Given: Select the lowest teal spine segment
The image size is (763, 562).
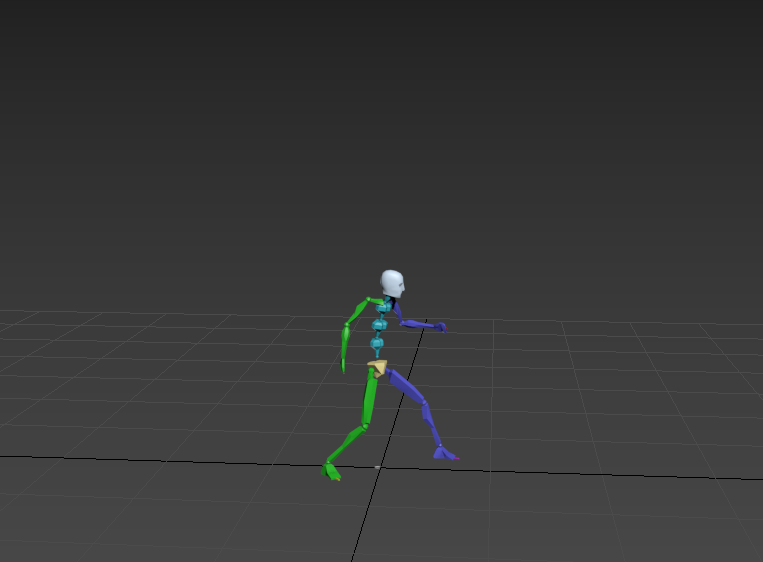Looking at the screenshot, I should 377,344.
